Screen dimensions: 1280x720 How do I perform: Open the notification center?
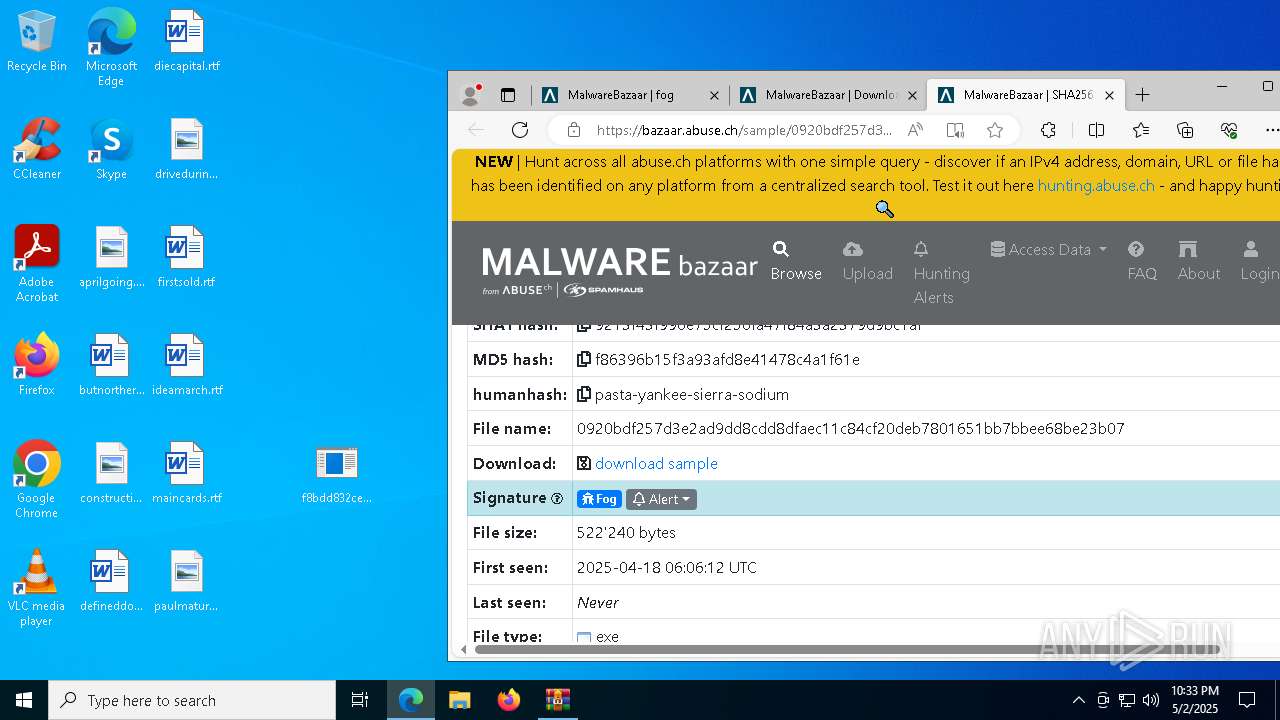[x=1247, y=700]
